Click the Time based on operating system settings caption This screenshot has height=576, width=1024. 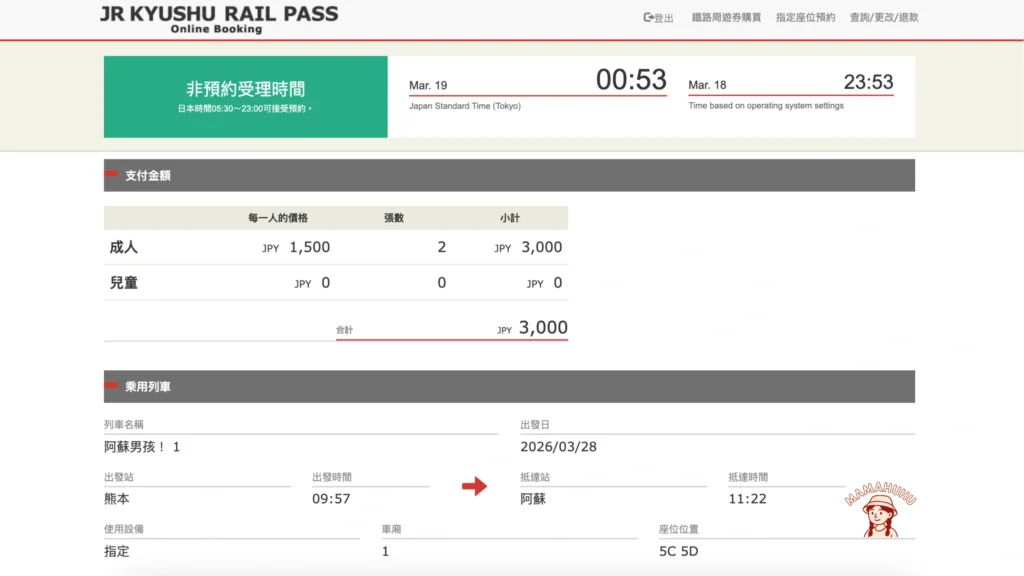pyautogui.click(x=766, y=105)
